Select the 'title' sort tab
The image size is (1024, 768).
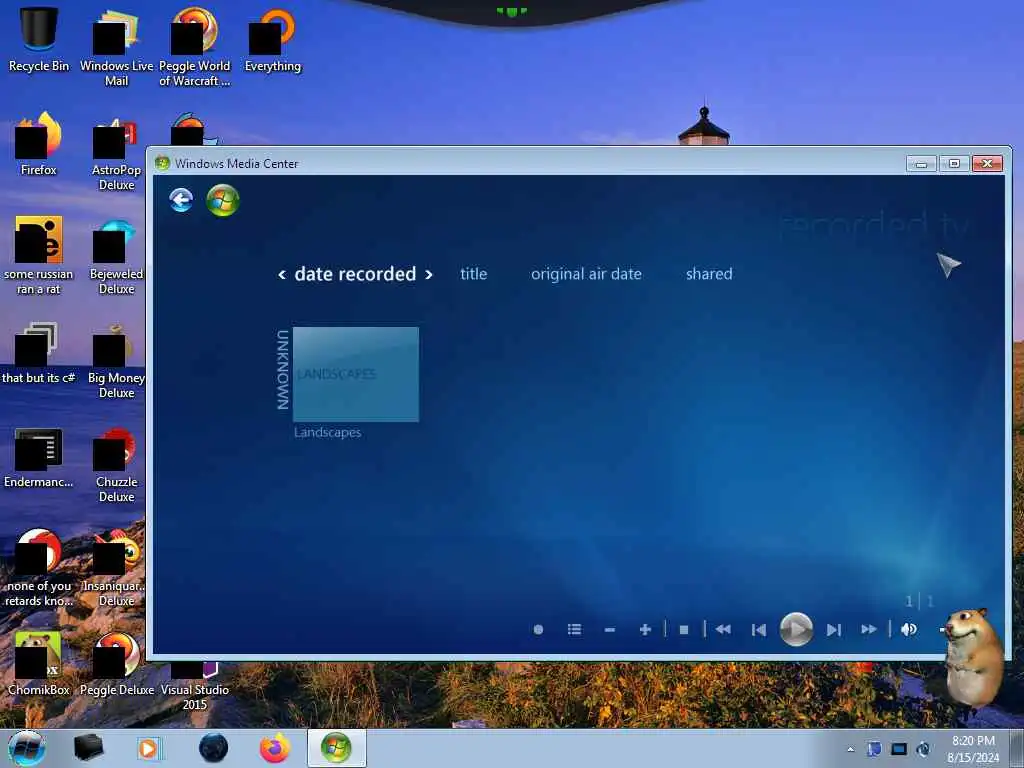click(x=473, y=274)
